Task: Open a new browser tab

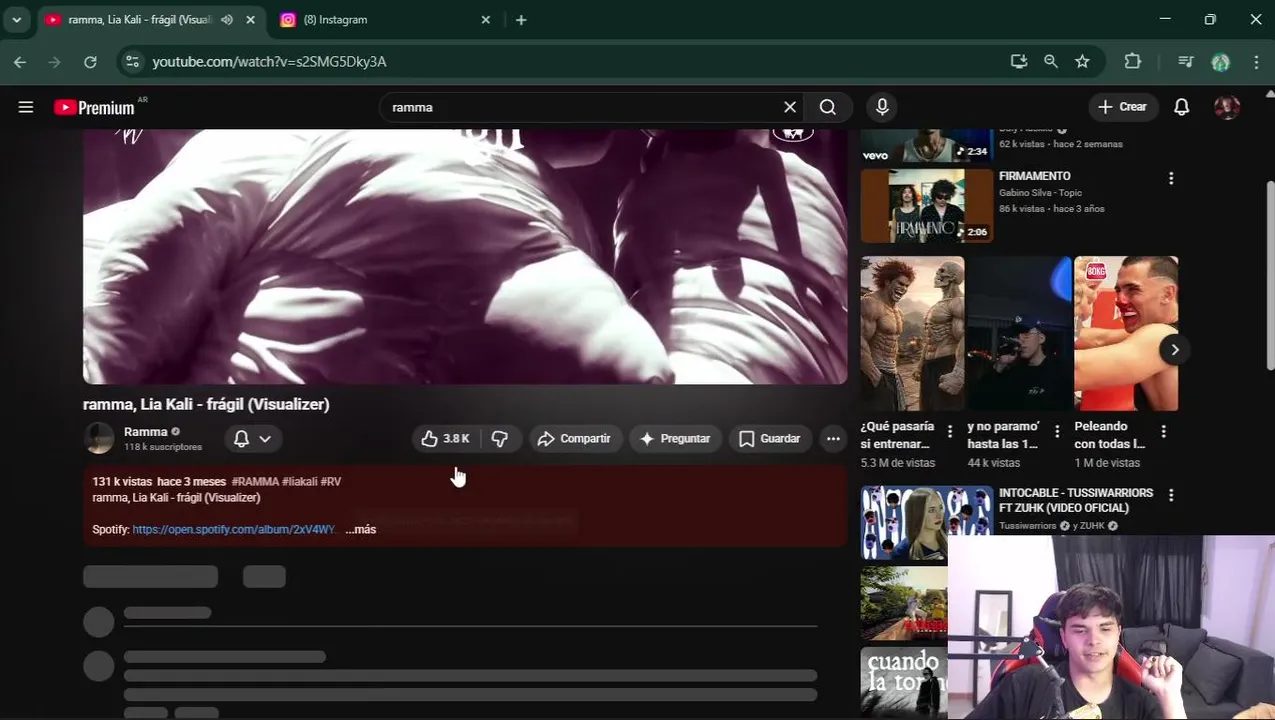Action: pyautogui.click(x=521, y=20)
